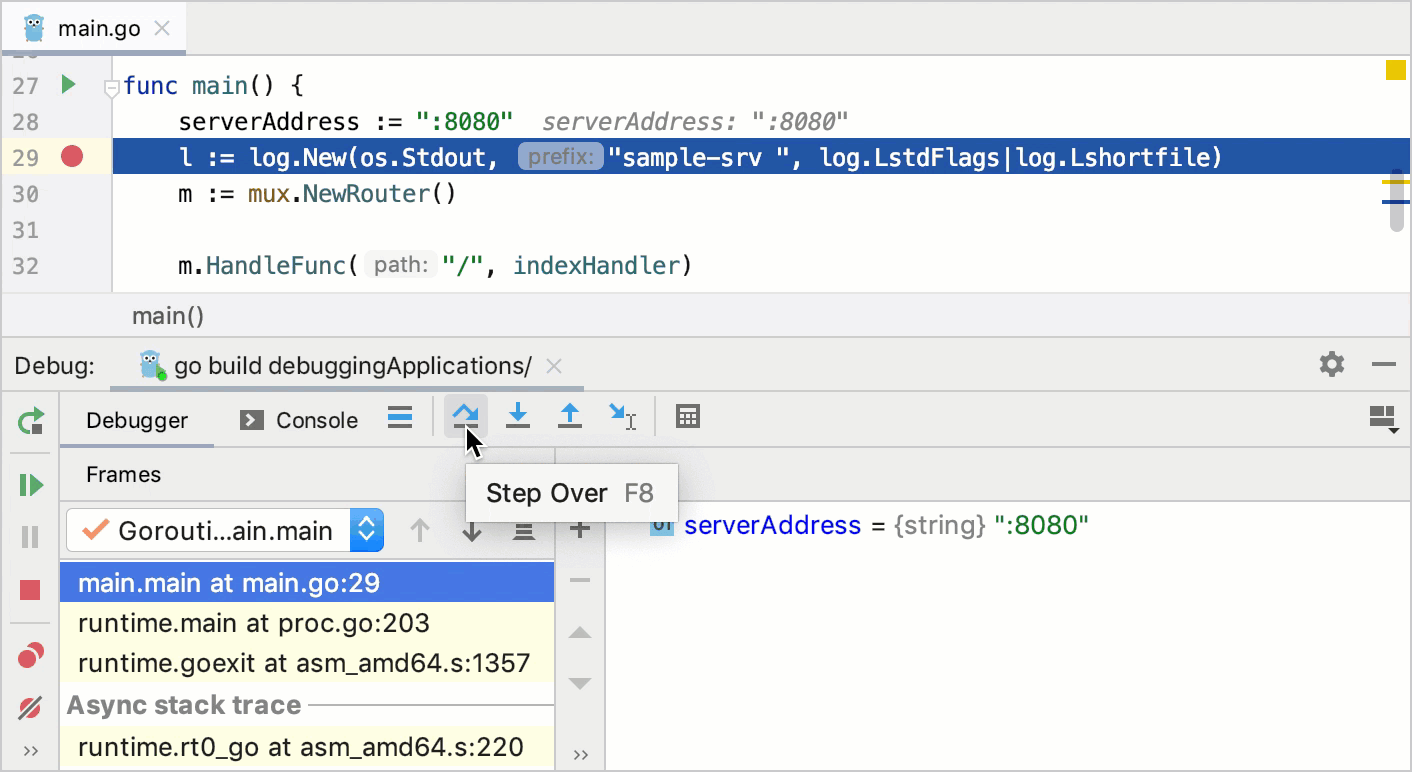Collapse the func main fold marker
This screenshot has height=772, width=1412.
tap(112, 89)
